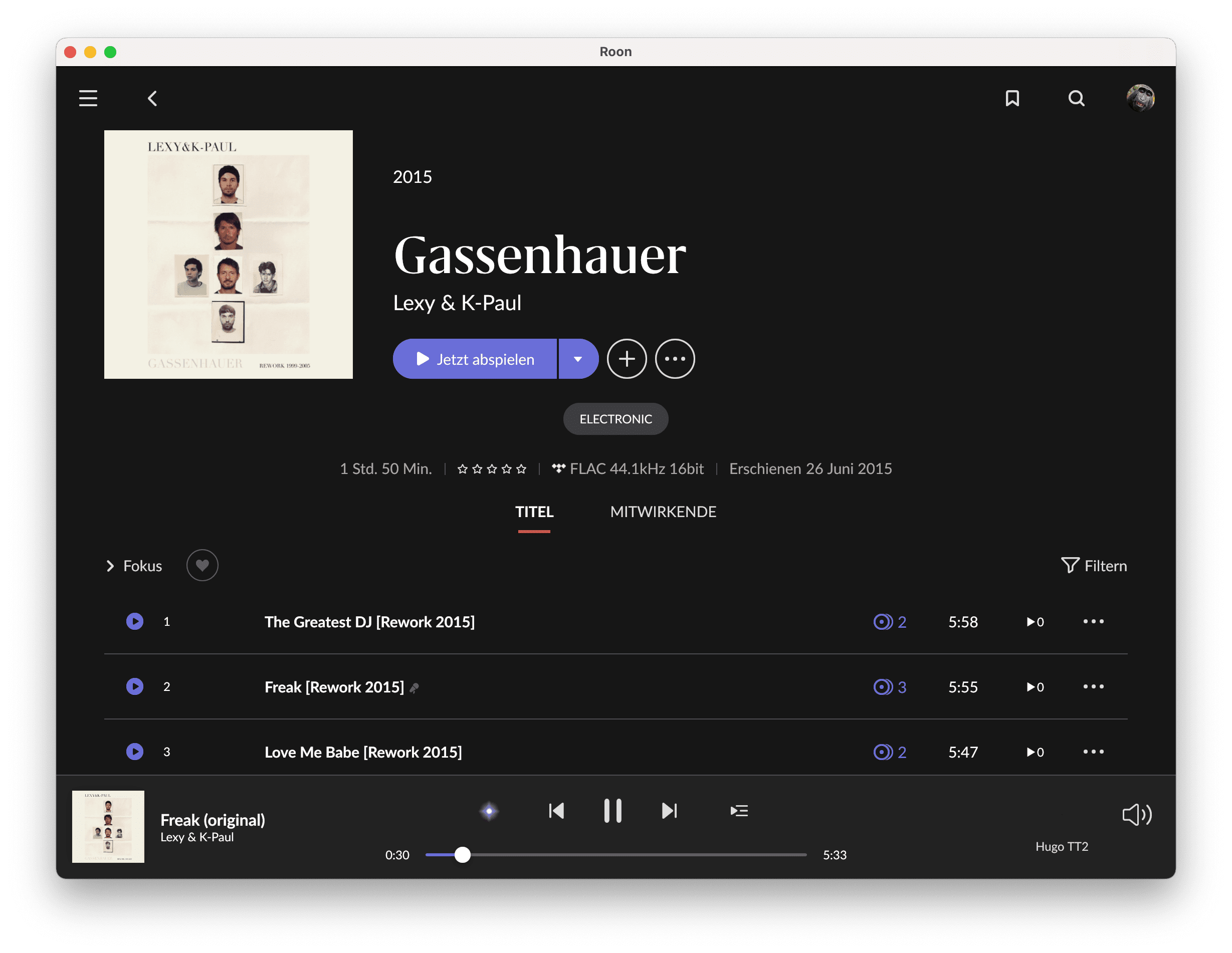This screenshot has height=953, width=1232.
Task: Select the TITEL tab
Action: 534,512
